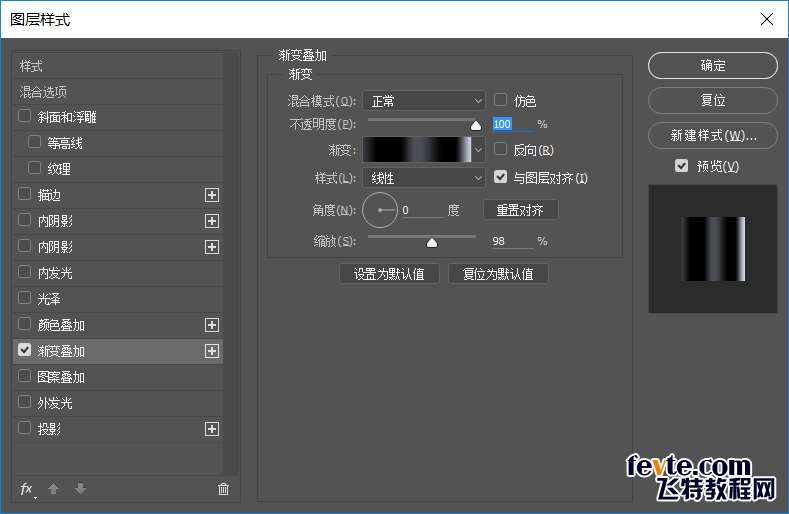Click 设置为默认值
789x514 pixels.
389,274
